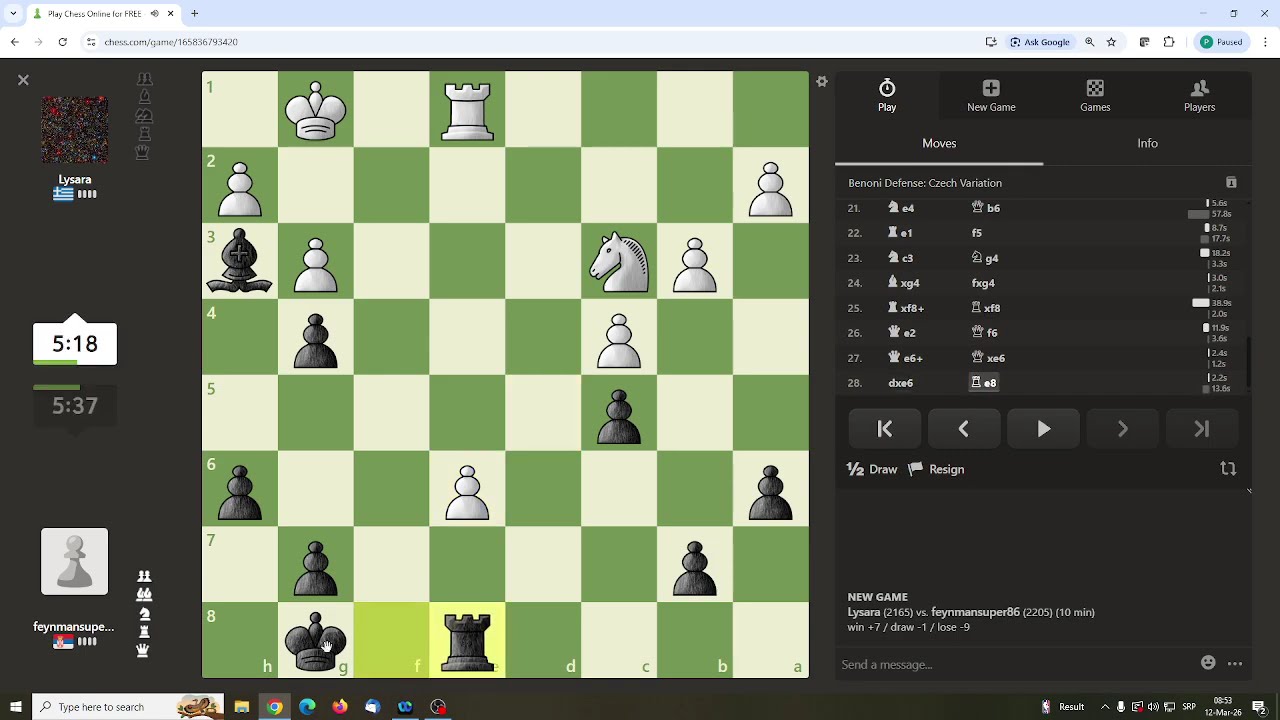Open the emoji picker in chat
Screen dimensions: 1280x720
[1208, 663]
